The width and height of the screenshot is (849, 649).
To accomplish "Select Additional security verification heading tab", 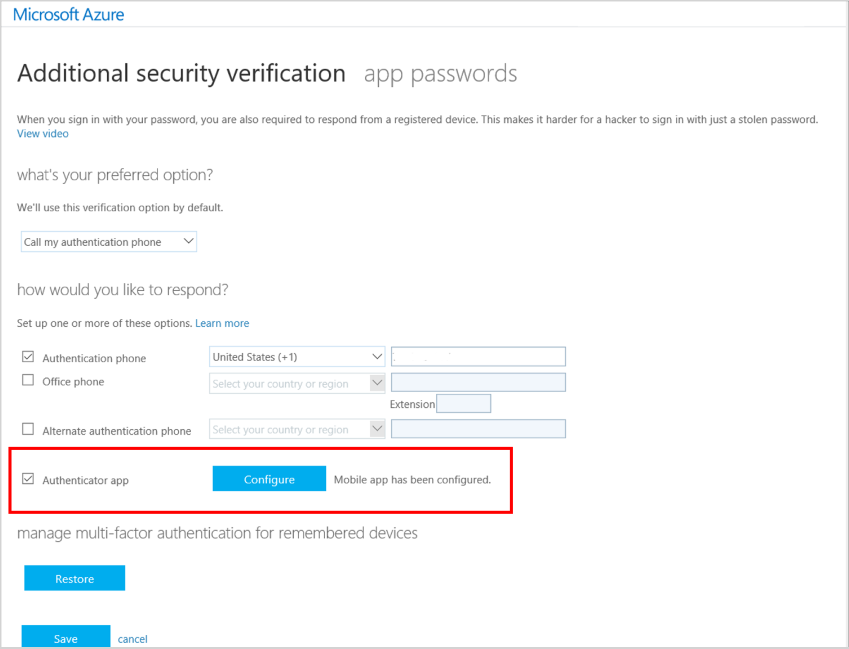I will point(181,73).
